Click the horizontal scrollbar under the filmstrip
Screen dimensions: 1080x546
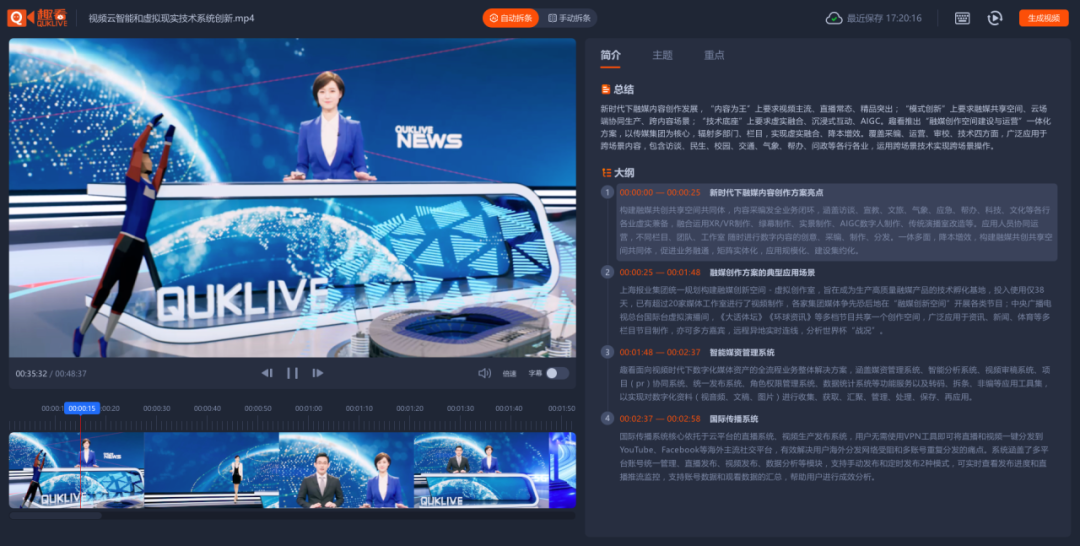coord(55,515)
